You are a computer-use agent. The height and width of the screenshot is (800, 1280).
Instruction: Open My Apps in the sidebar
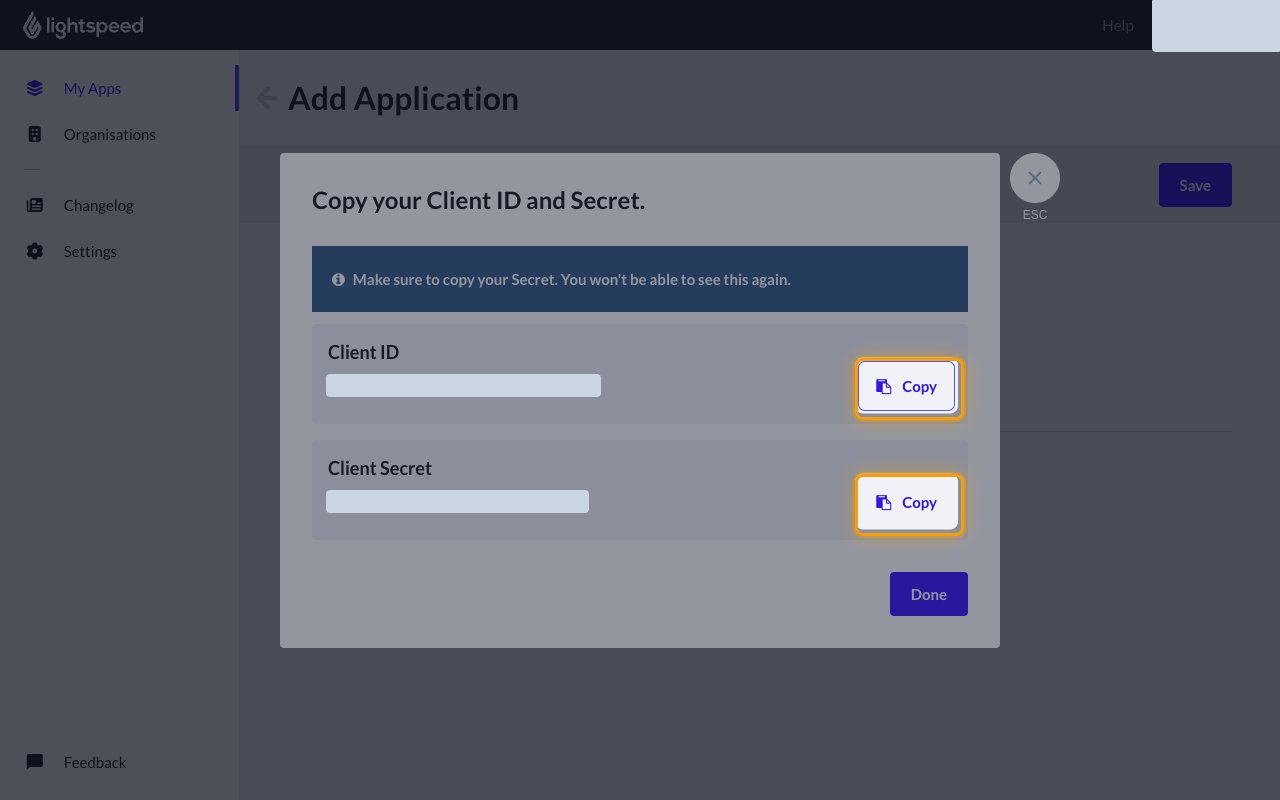coord(92,88)
